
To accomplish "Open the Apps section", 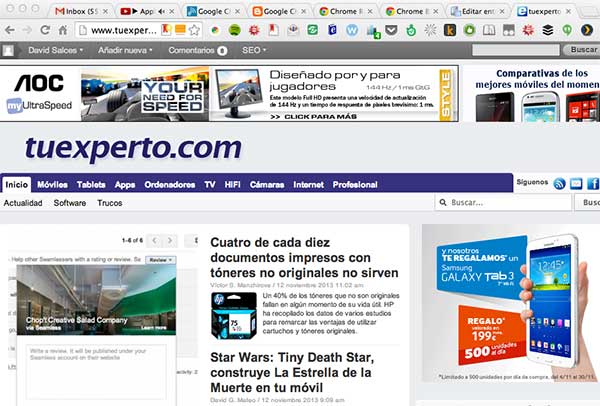I will tap(125, 184).
